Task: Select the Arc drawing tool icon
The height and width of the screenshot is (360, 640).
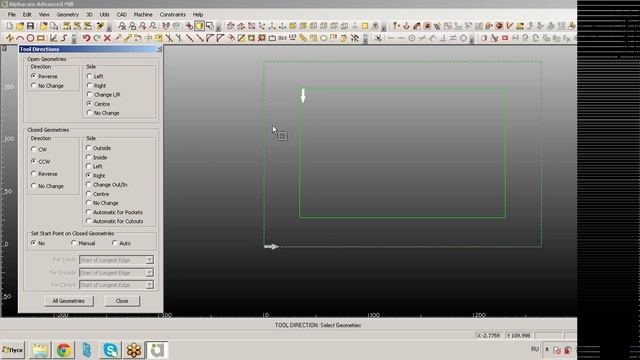Action: click(x=20, y=38)
